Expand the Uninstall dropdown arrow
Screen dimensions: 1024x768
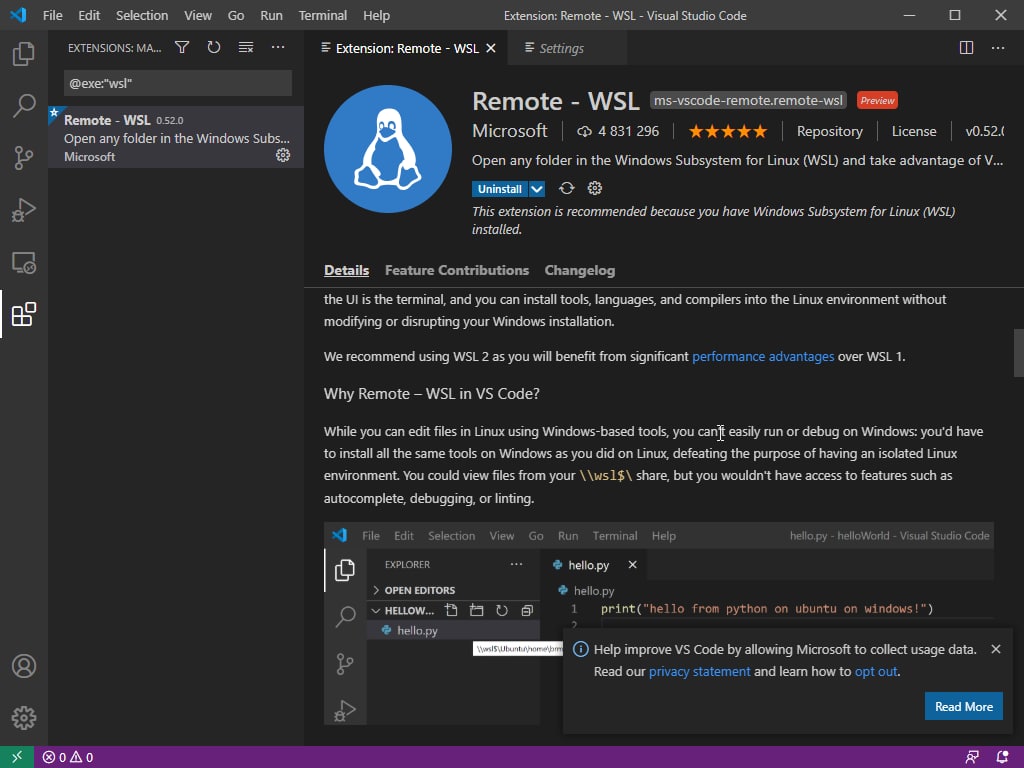(x=537, y=189)
